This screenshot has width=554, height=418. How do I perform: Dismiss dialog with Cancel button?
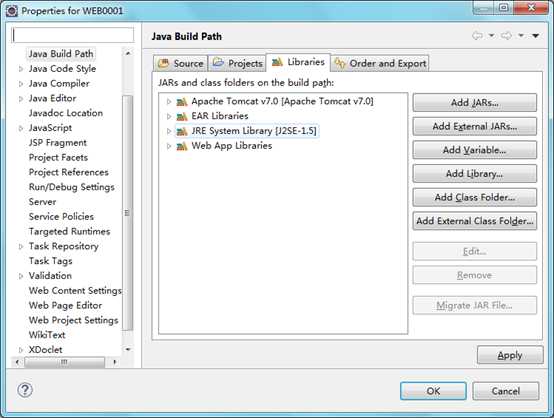point(506,391)
